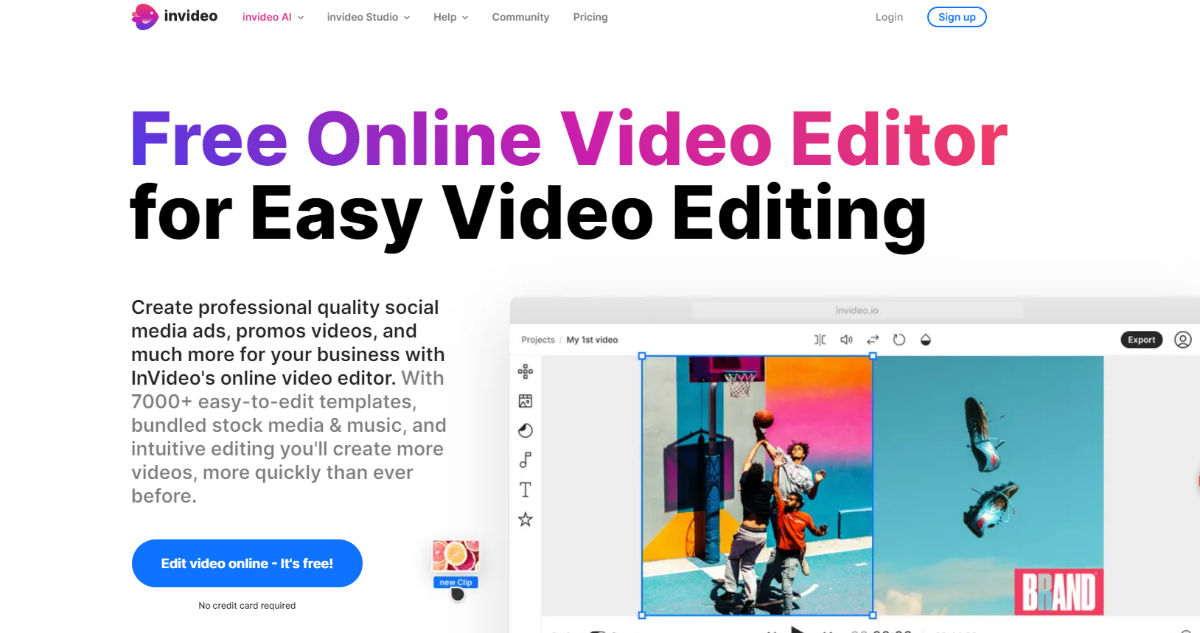Click the volume speaker icon in the editor toolbar
The height and width of the screenshot is (633, 1200).
pos(846,340)
